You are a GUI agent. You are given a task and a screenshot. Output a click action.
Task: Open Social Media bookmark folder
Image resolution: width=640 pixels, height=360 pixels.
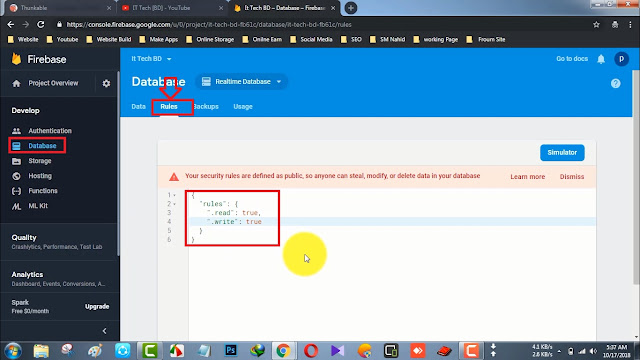pos(311,40)
